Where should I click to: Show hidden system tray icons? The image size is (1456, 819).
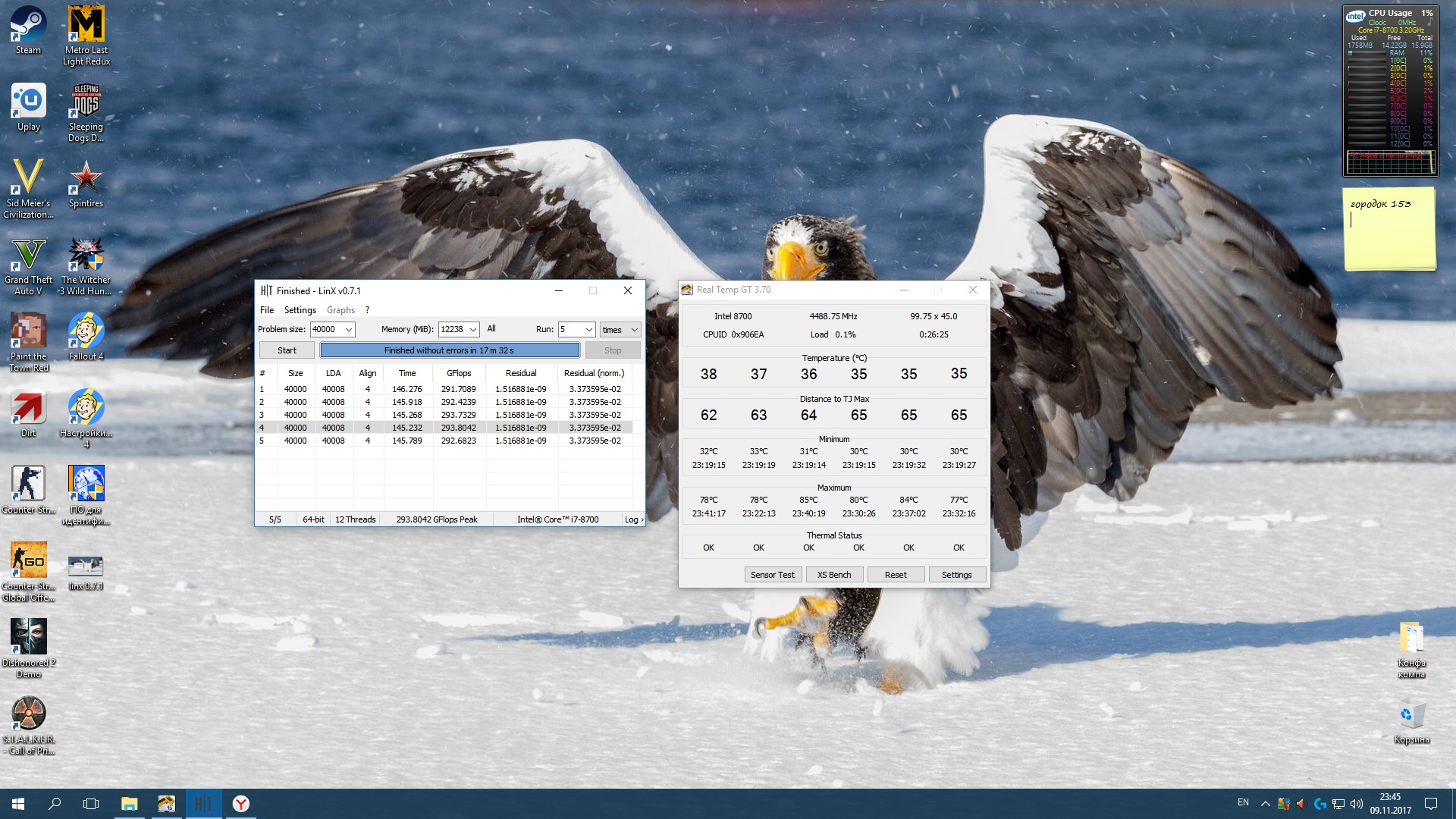pyautogui.click(x=1265, y=804)
